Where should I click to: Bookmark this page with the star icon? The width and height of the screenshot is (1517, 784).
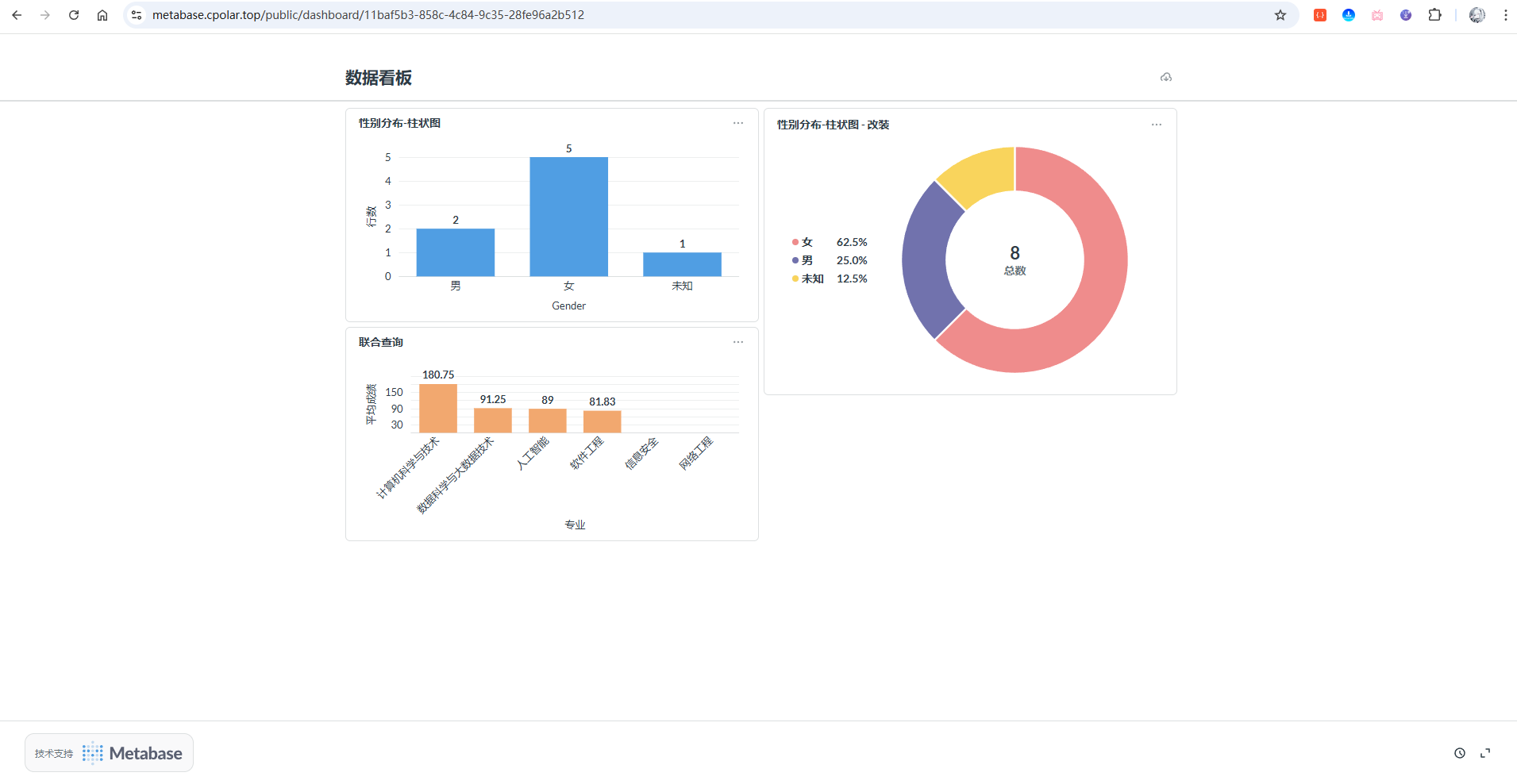point(1280,15)
